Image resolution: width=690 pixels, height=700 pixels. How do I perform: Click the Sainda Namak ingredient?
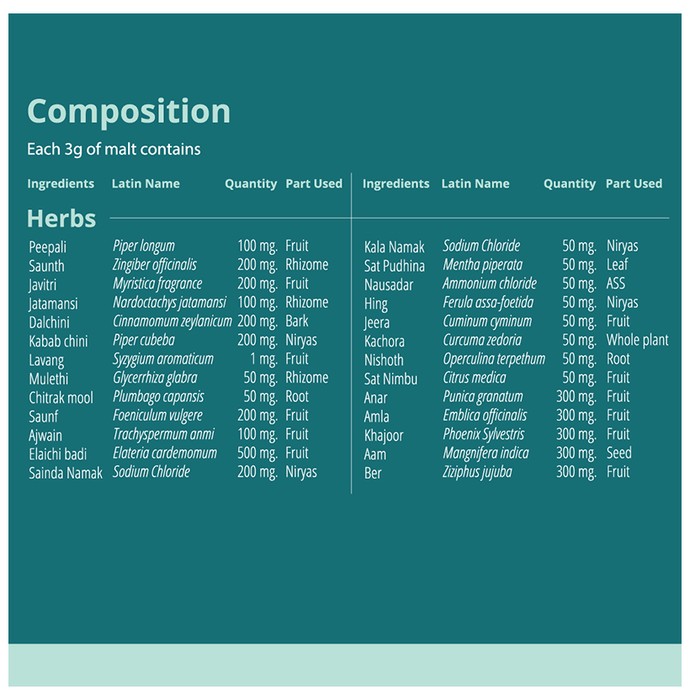tap(66, 473)
